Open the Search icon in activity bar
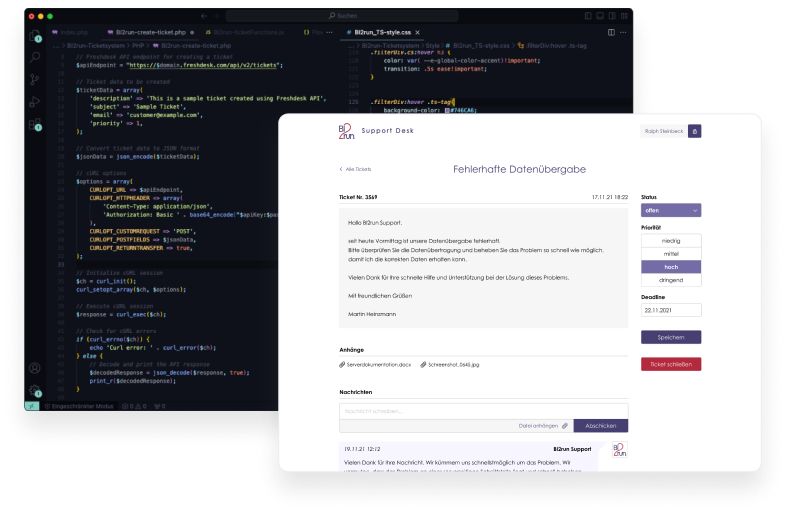The image size is (786, 513). [35, 59]
